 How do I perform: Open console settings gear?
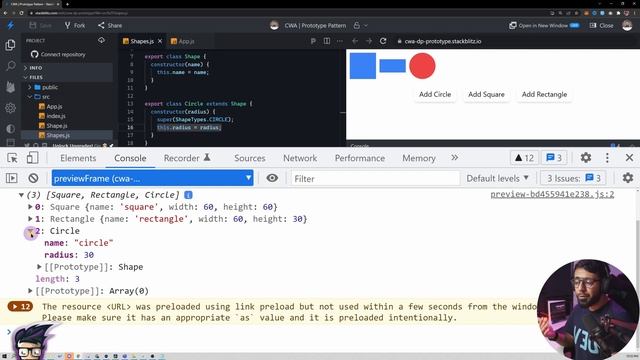coord(627,178)
